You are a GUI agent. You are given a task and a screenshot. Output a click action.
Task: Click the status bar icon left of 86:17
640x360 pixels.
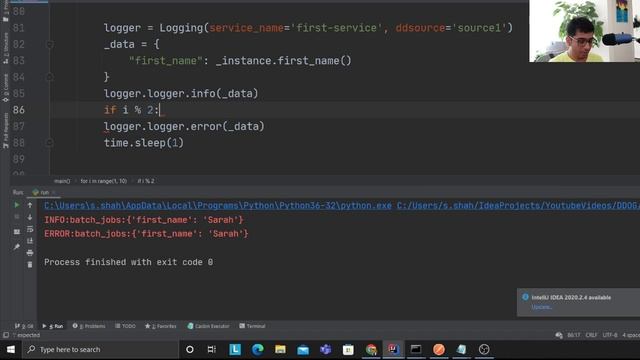559,335
